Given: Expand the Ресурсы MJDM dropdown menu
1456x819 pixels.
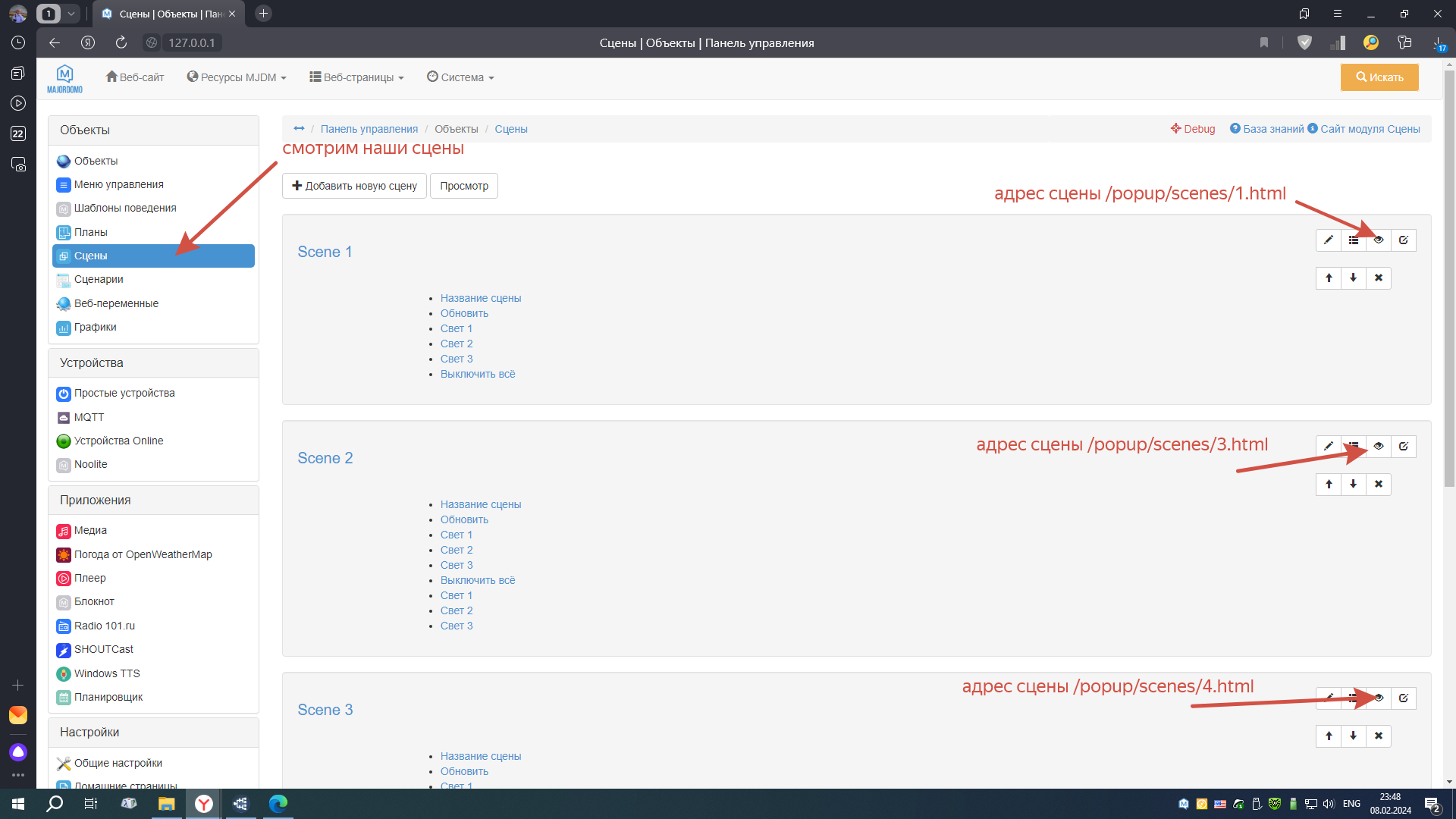Looking at the screenshot, I should click(x=237, y=77).
